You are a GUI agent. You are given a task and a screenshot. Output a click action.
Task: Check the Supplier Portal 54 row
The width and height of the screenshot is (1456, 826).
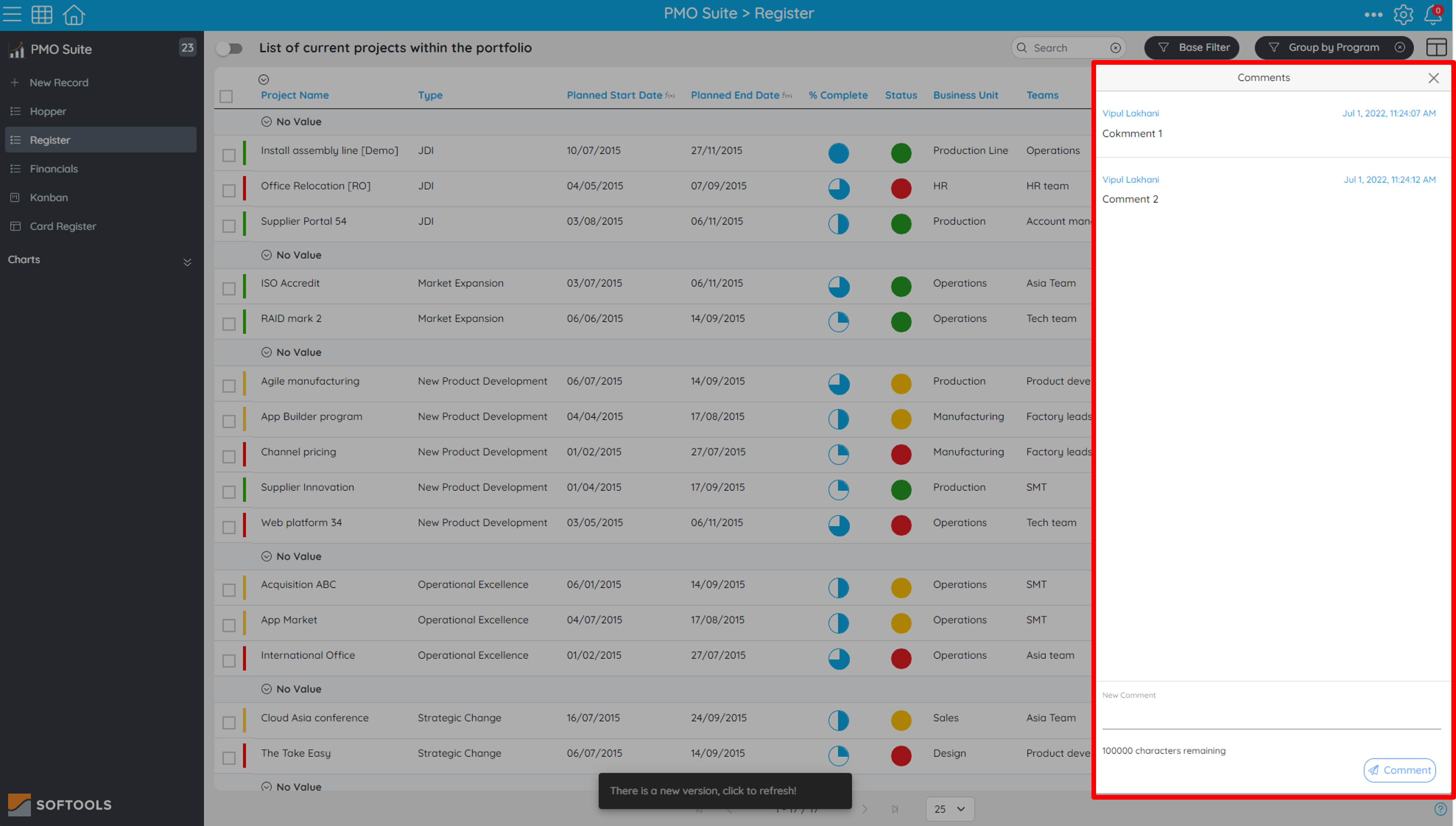[228, 226]
